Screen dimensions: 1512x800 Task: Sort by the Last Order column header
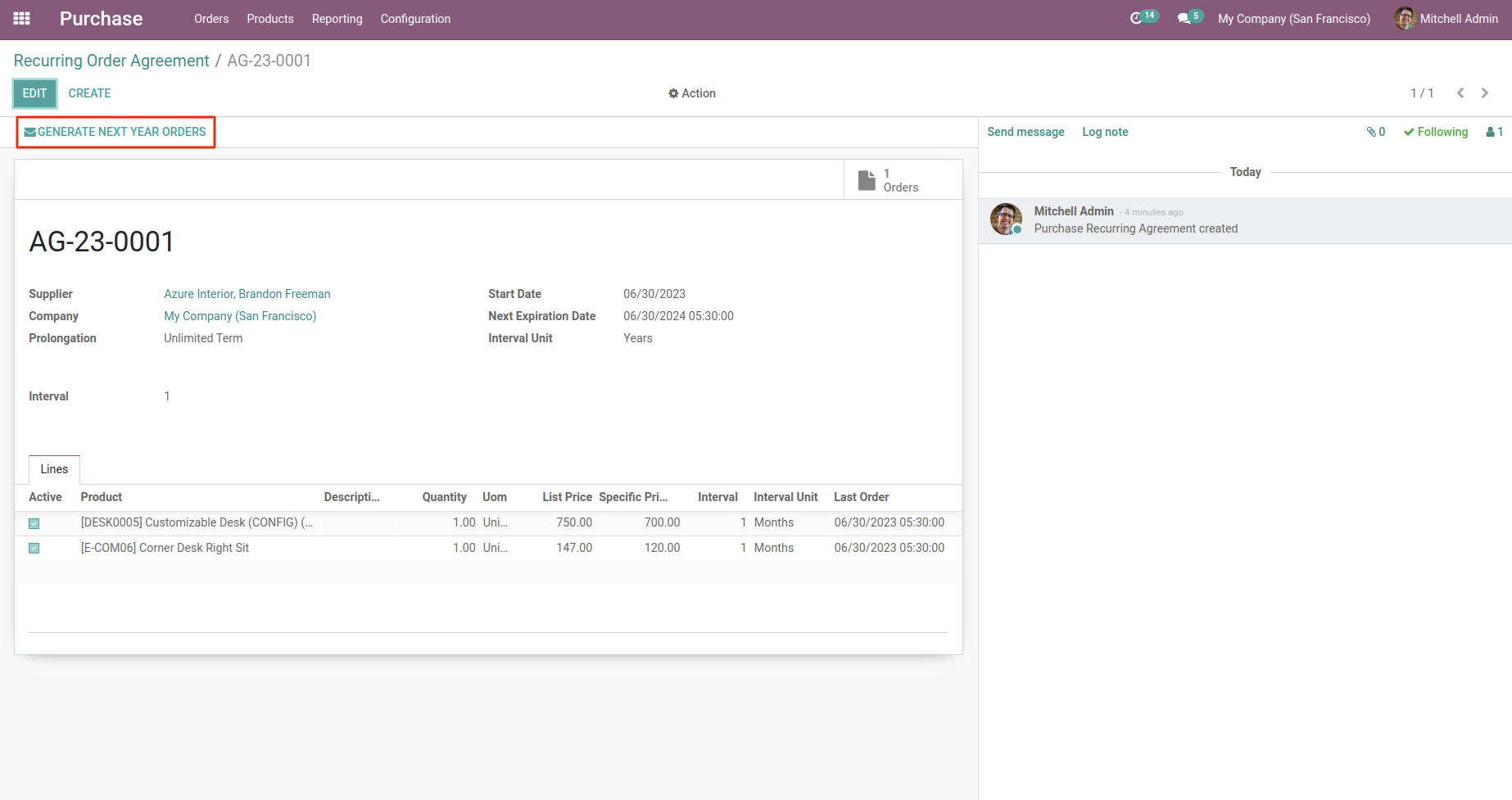(x=861, y=497)
